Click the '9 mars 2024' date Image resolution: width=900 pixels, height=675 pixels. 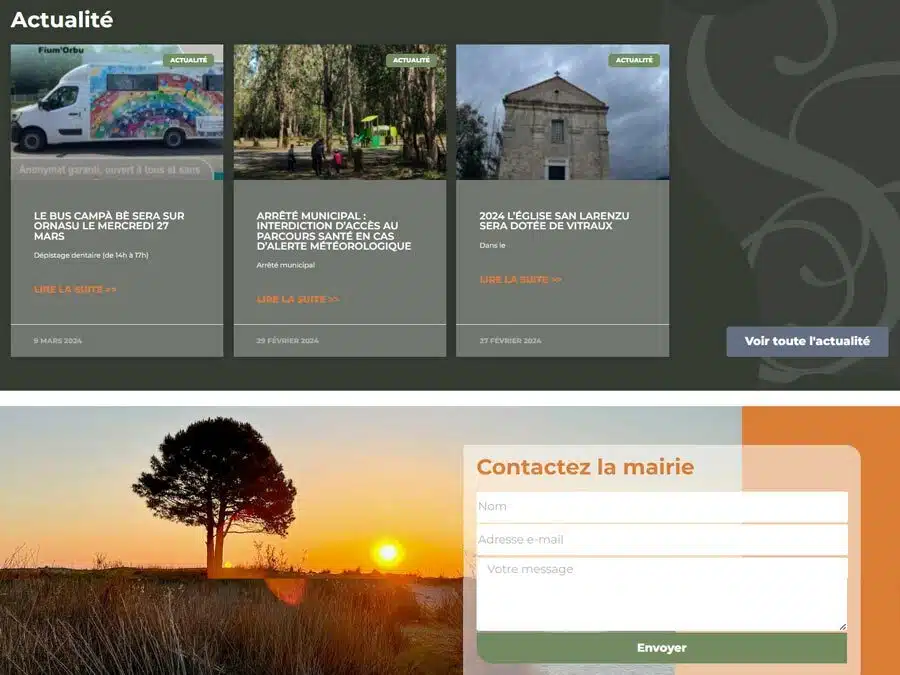58,341
